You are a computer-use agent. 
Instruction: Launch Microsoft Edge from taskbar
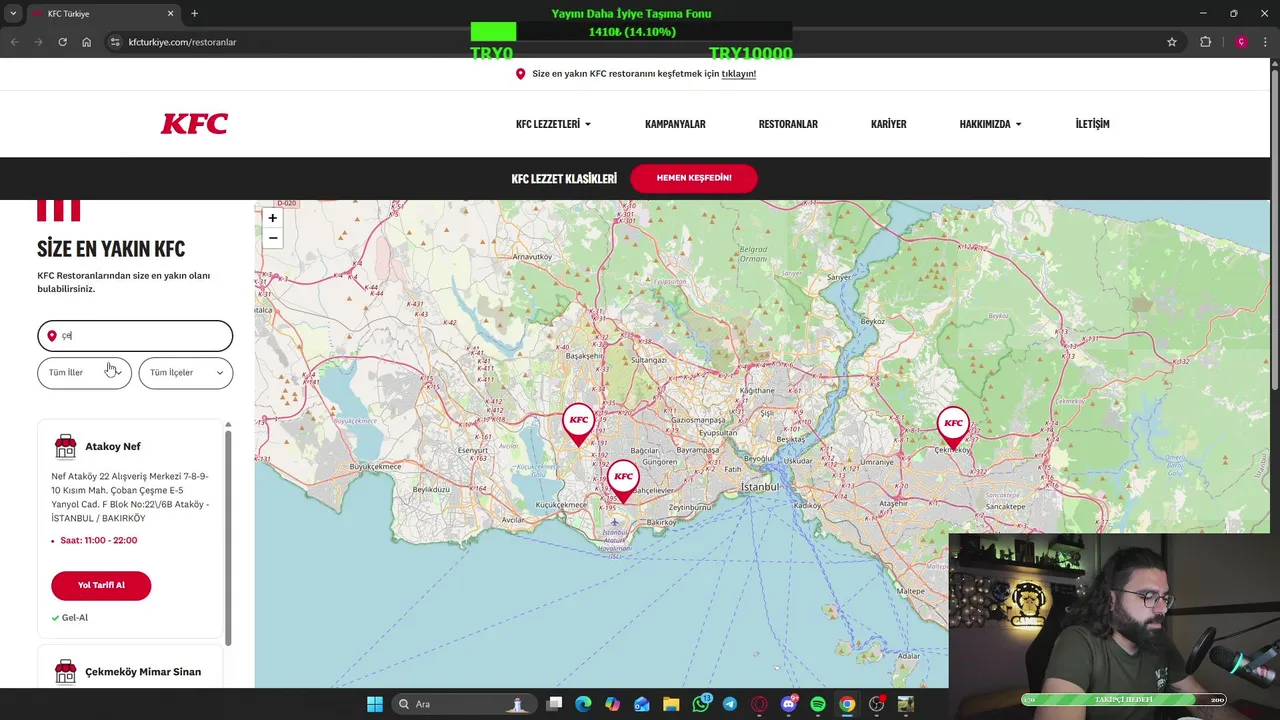583,704
